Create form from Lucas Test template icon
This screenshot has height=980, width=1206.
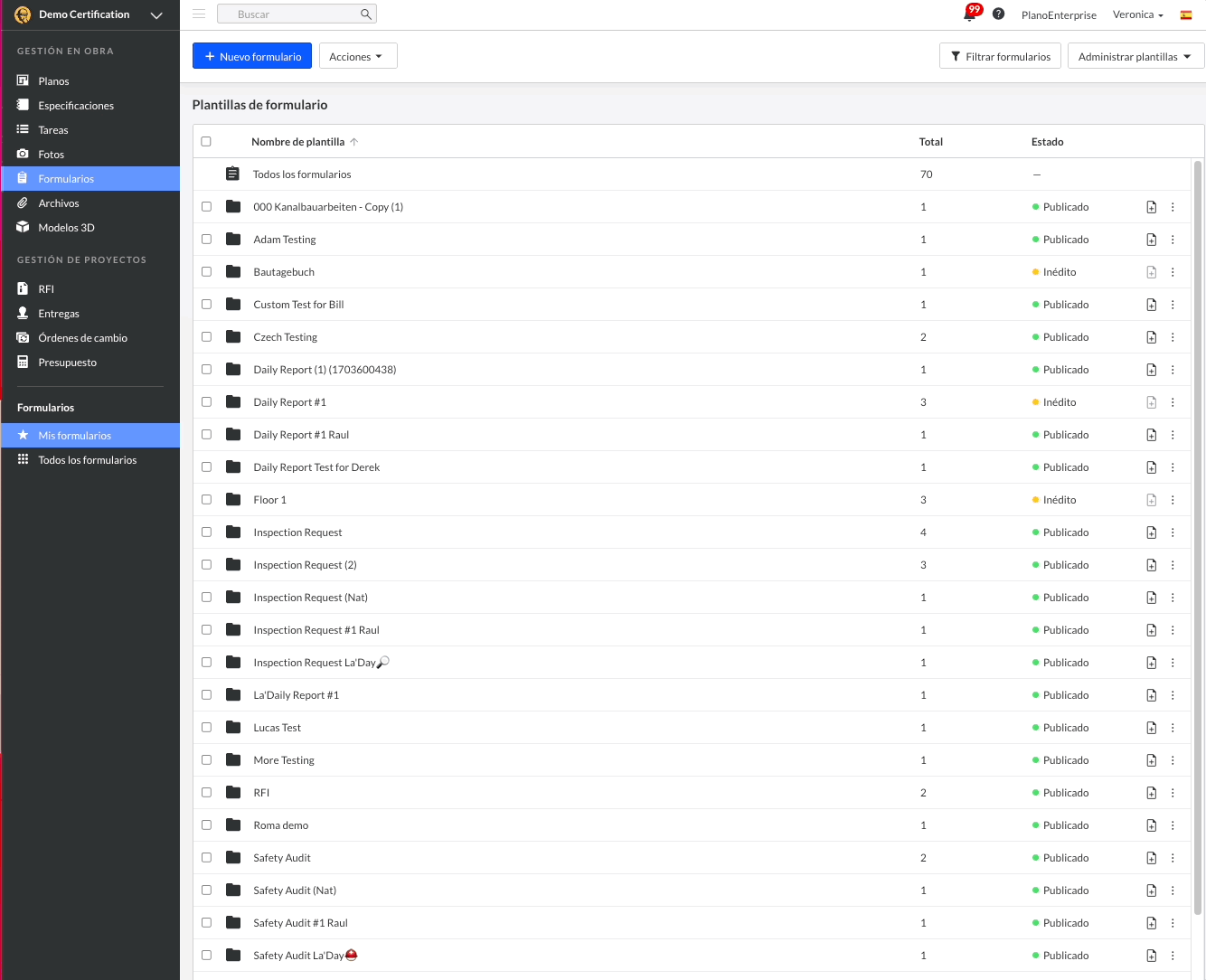click(1151, 728)
